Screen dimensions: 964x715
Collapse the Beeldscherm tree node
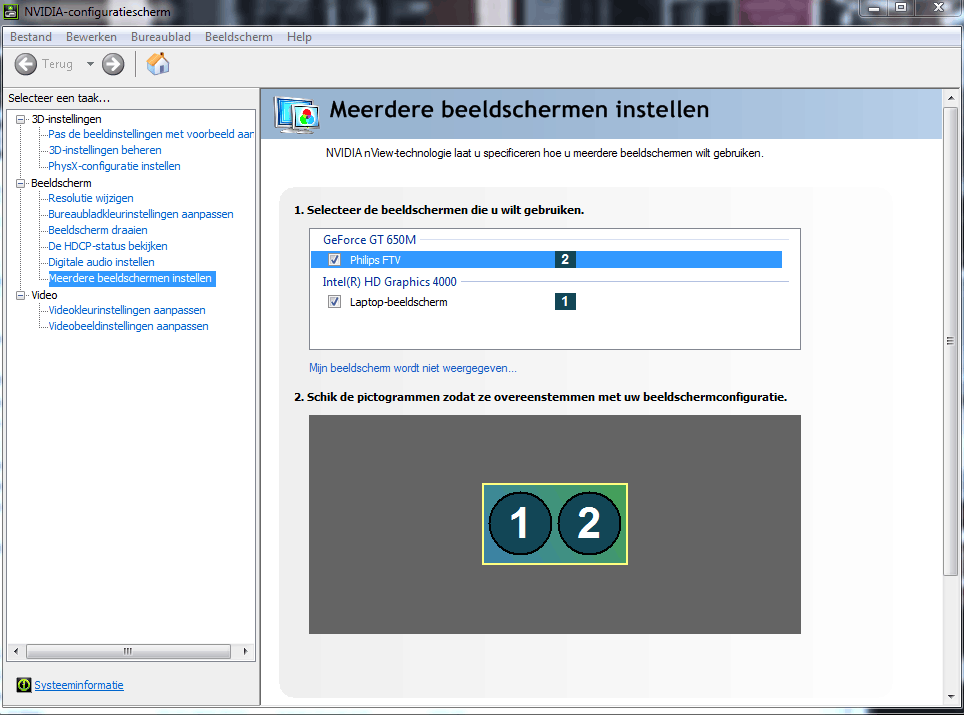coord(21,183)
